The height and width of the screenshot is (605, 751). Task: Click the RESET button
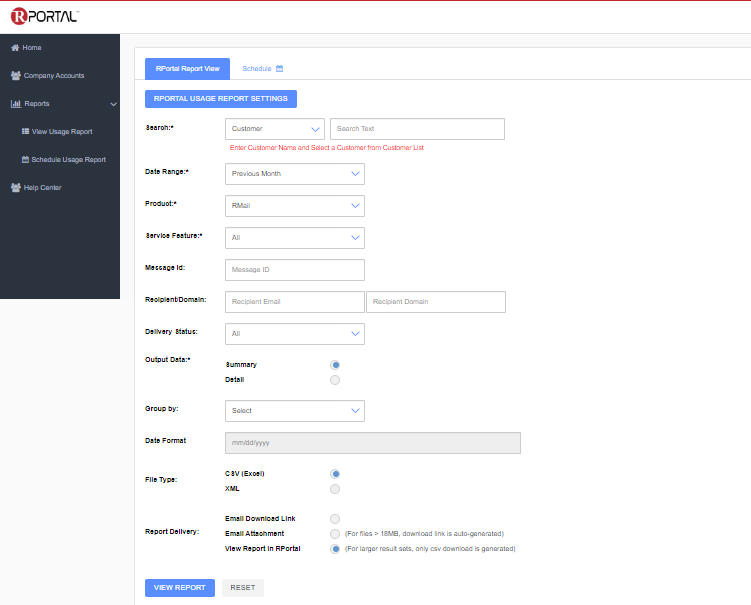pos(243,588)
